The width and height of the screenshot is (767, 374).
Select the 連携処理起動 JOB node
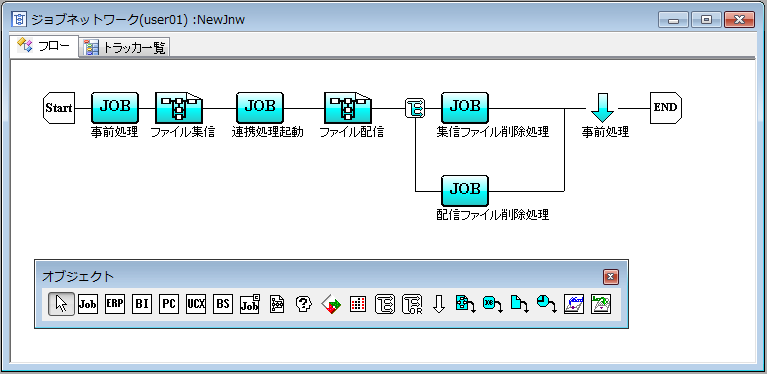[260, 108]
